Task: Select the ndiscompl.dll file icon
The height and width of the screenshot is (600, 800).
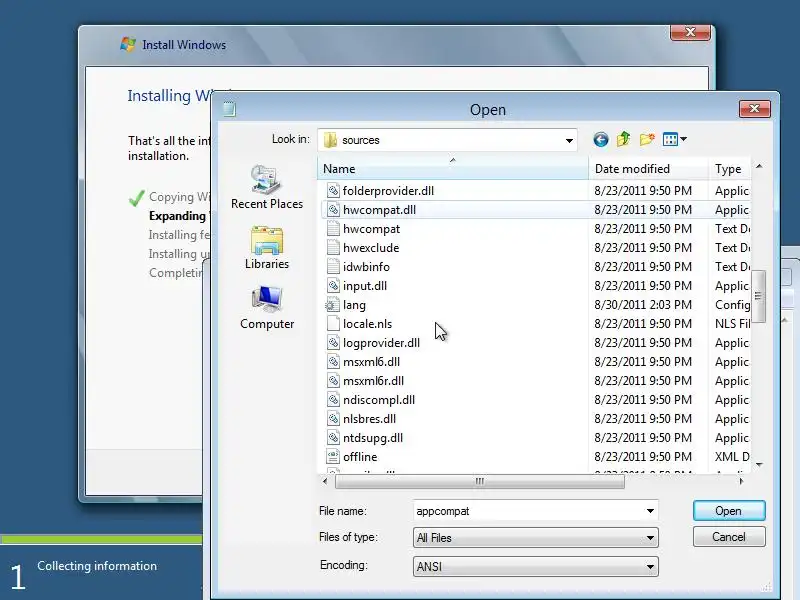Action: coord(333,399)
